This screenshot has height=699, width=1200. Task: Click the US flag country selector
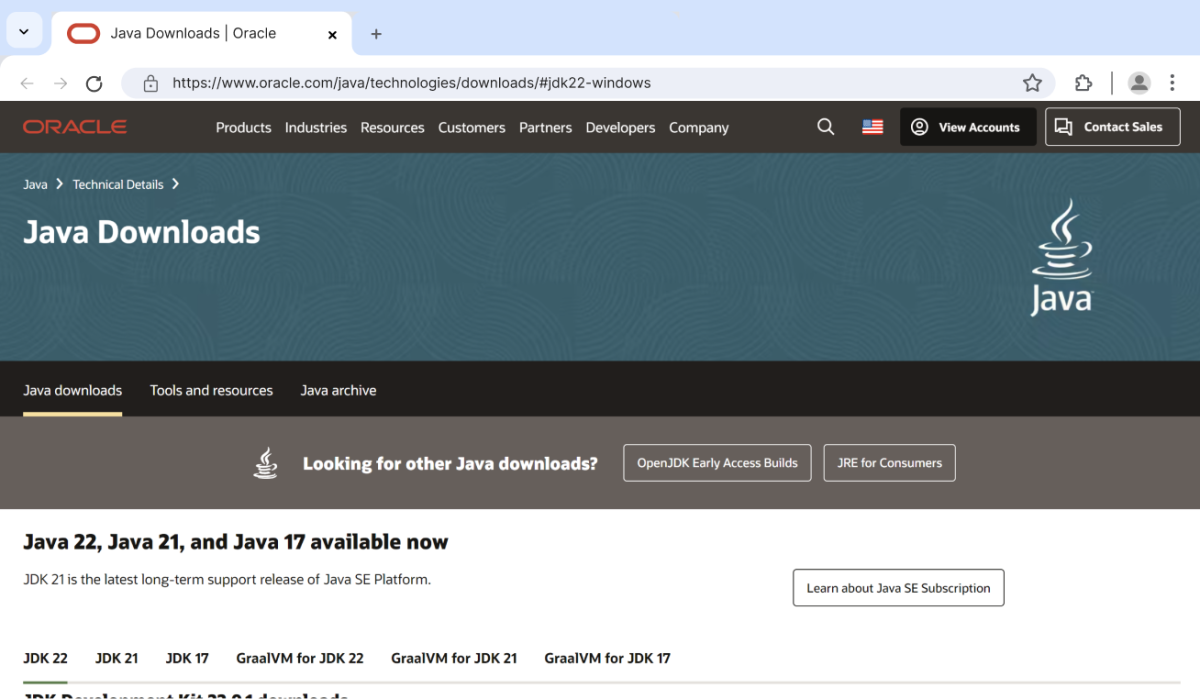(x=871, y=126)
